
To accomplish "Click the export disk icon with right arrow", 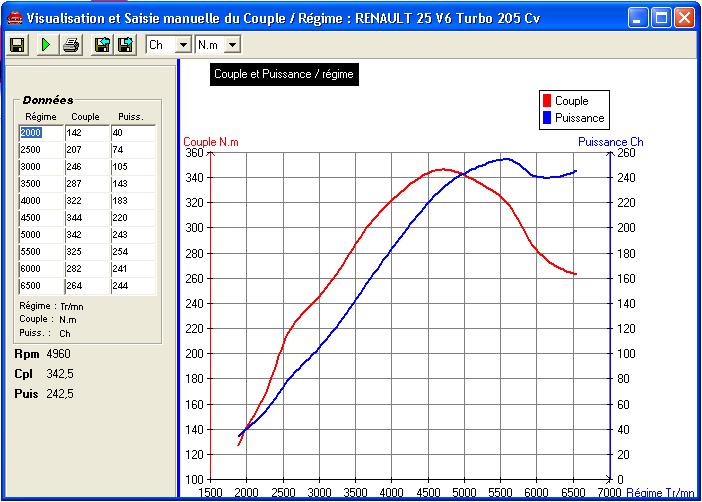I will pyautogui.click(x=125, y=45).
